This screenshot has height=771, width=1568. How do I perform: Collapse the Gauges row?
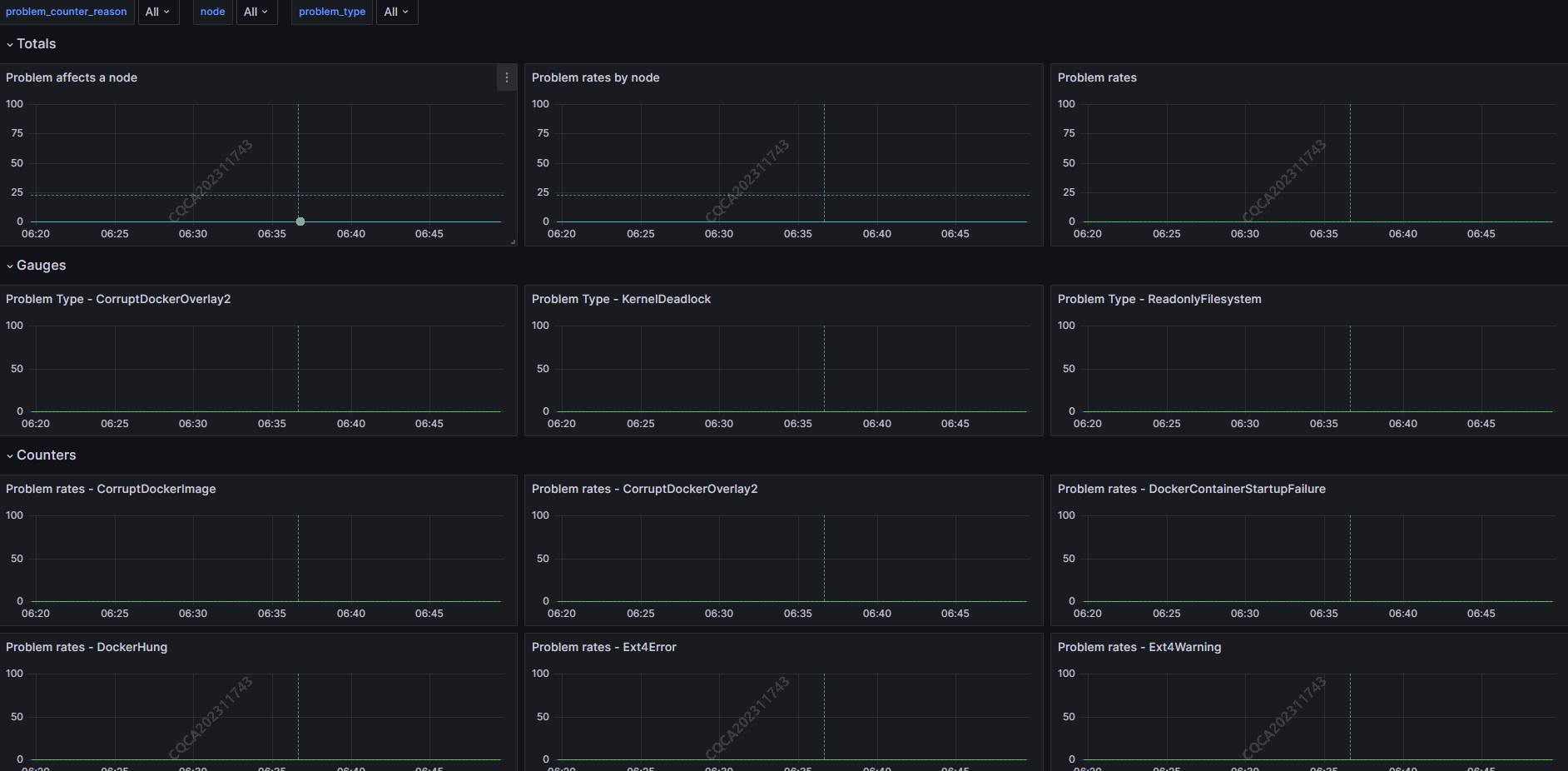[x=36, y=266]
